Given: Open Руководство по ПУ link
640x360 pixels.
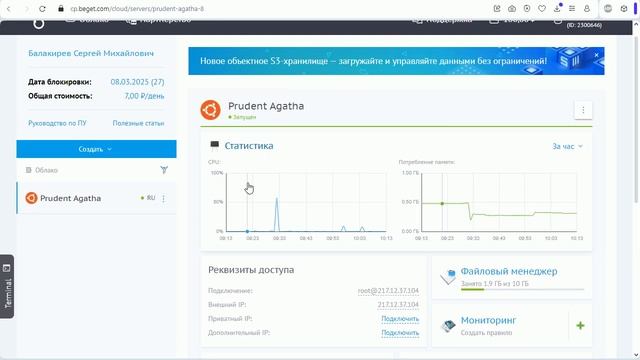Looking at the screenshot, I should (57, 123).
